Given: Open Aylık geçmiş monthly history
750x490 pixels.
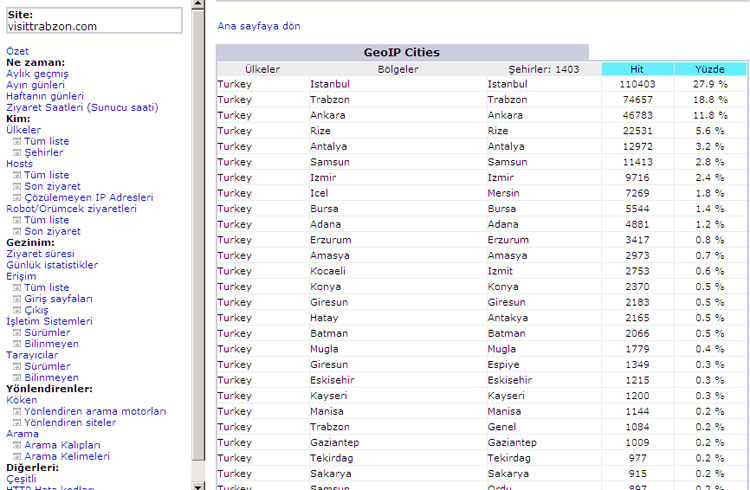Looking at the screenshot, I should (x=37, y=73).
